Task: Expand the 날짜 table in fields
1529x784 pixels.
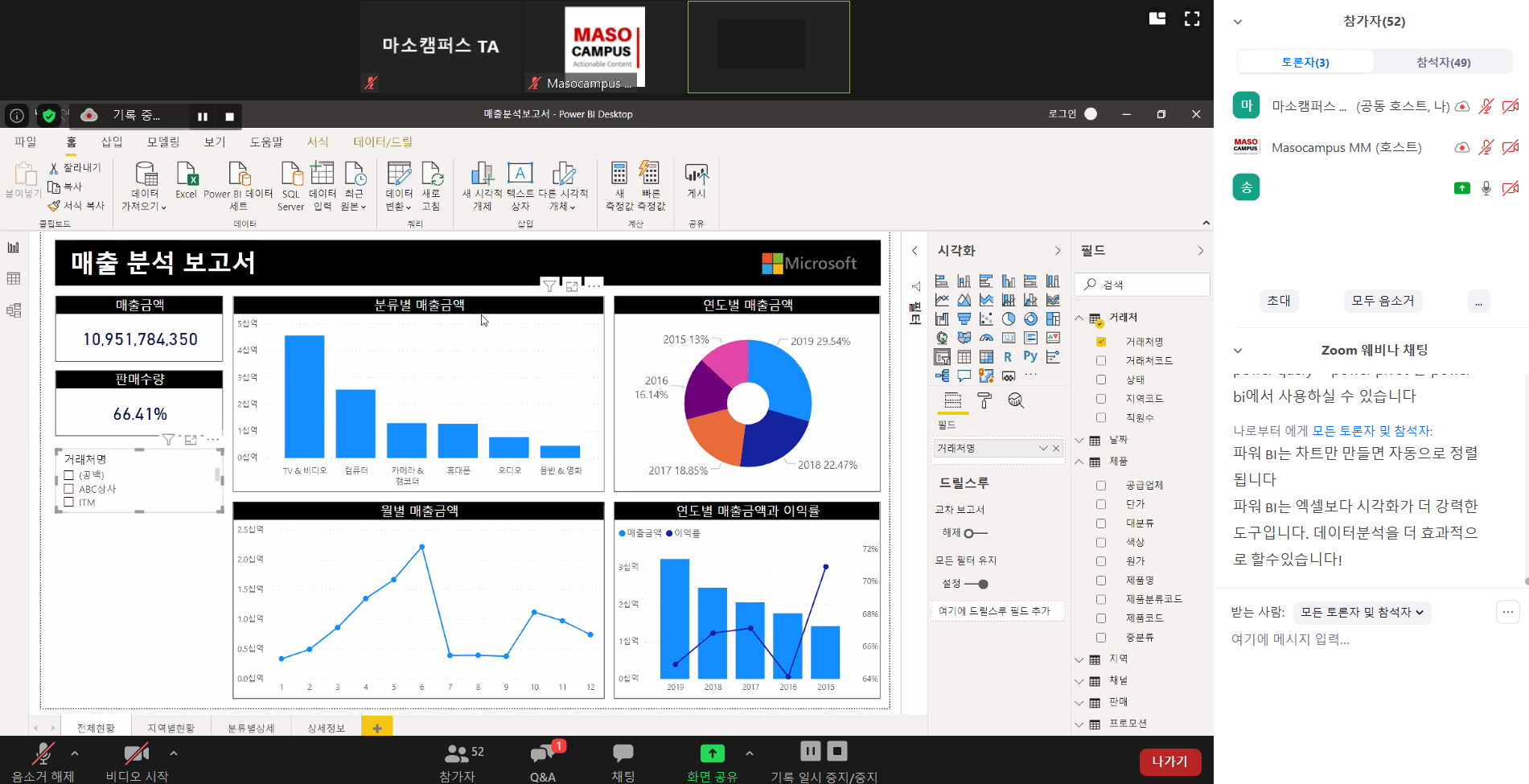Action: [x=1079, y=440]
